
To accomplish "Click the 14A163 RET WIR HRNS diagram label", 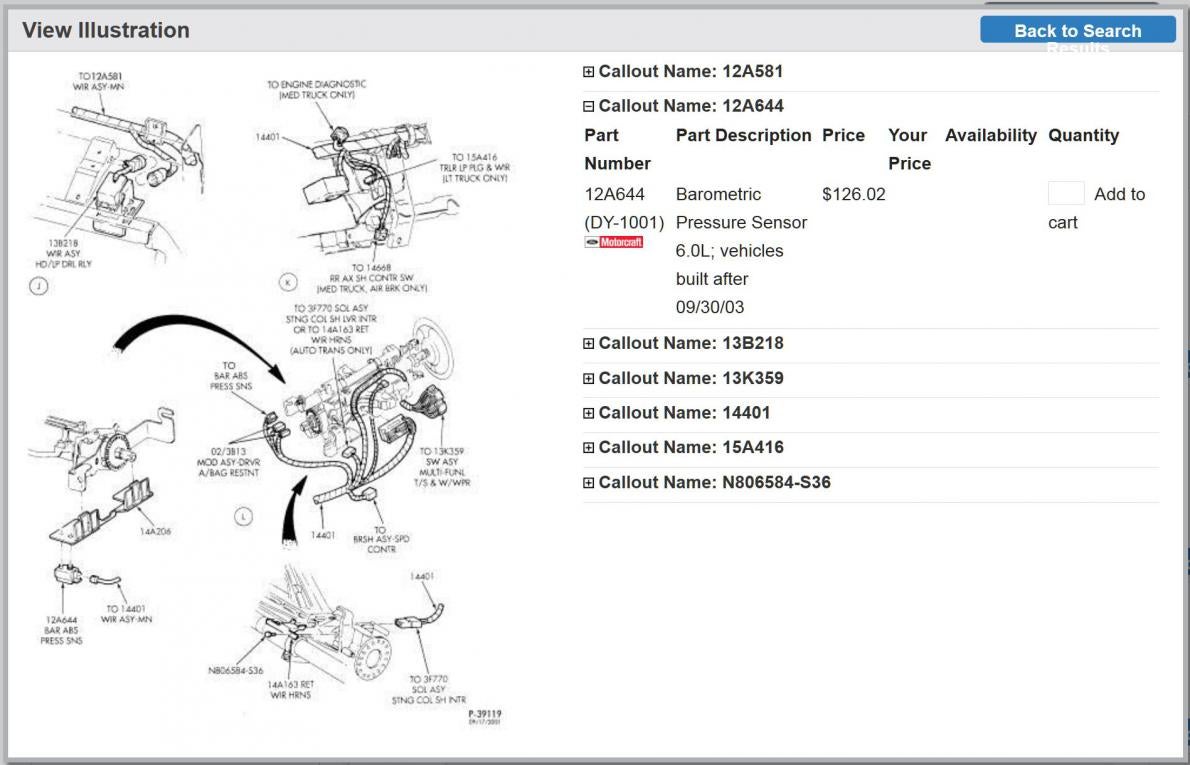I will (x=290, y=690).
